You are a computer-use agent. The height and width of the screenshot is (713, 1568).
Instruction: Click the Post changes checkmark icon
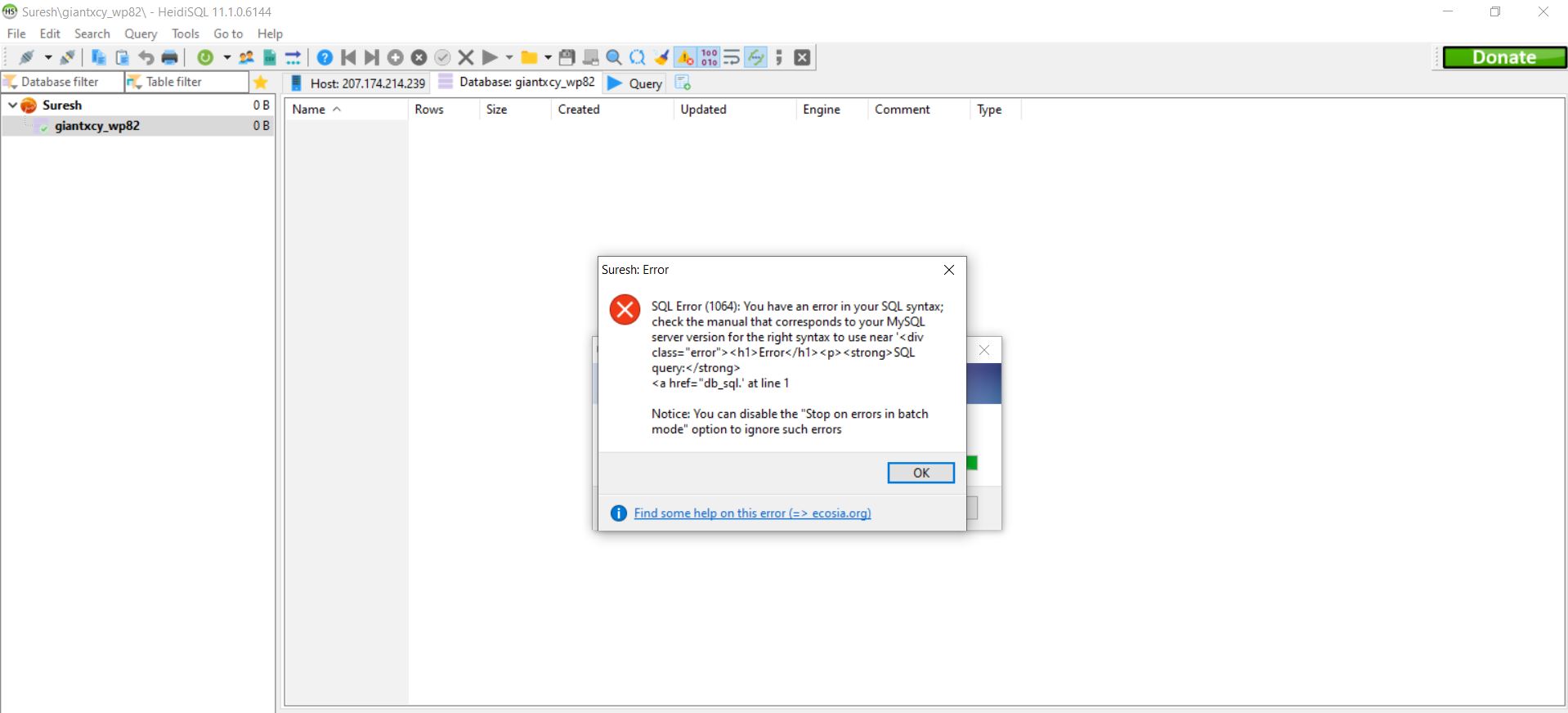(442, 57)
